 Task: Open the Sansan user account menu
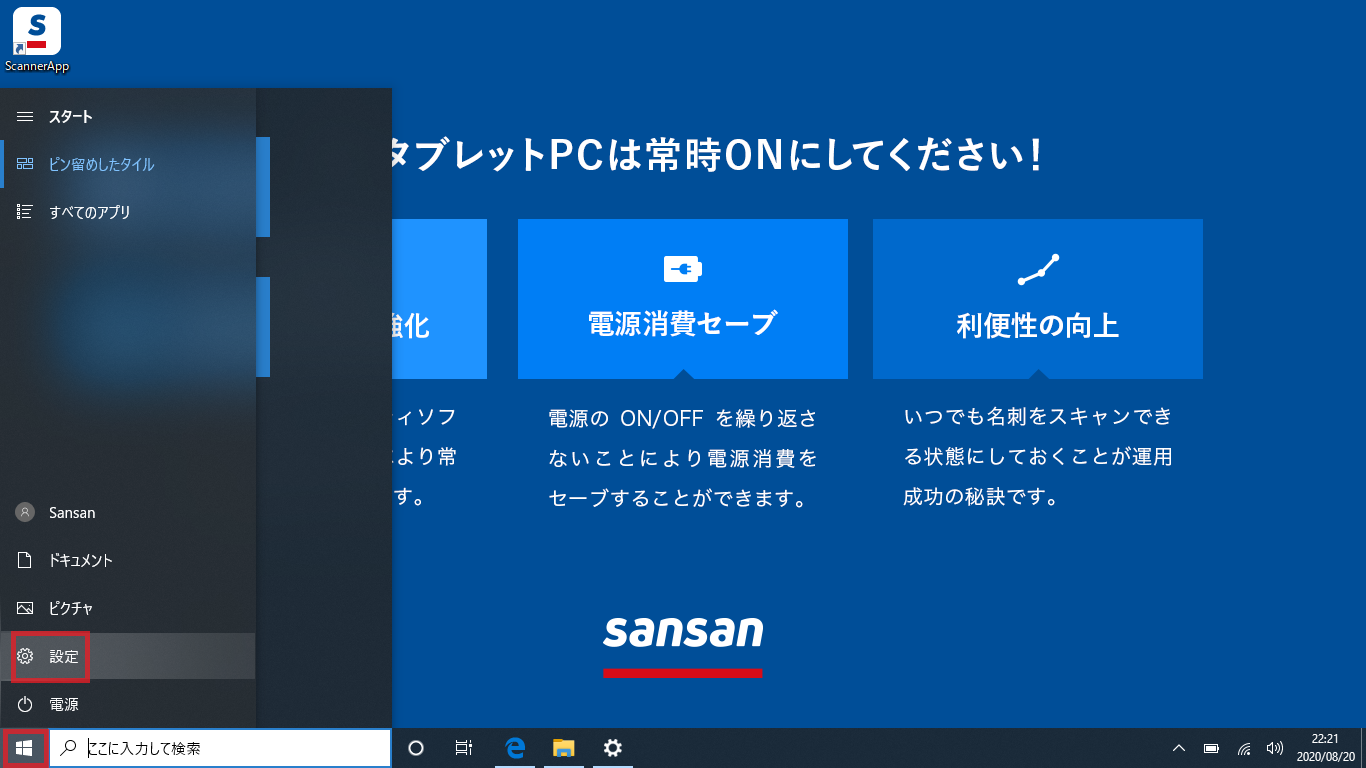[71, 512]
